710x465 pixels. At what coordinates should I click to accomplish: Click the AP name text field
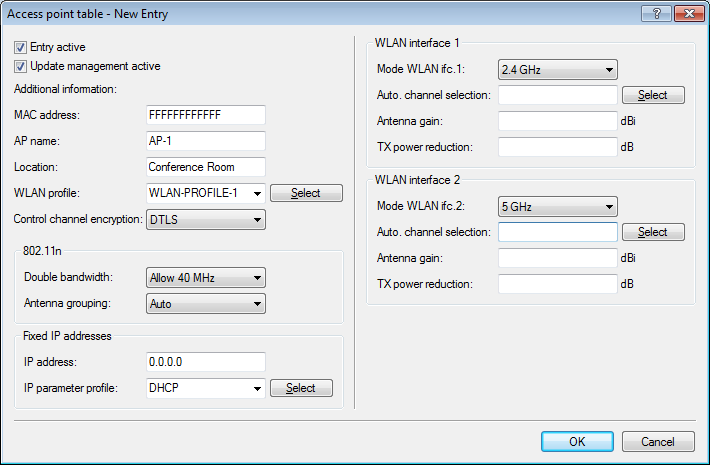coord(205,141)
